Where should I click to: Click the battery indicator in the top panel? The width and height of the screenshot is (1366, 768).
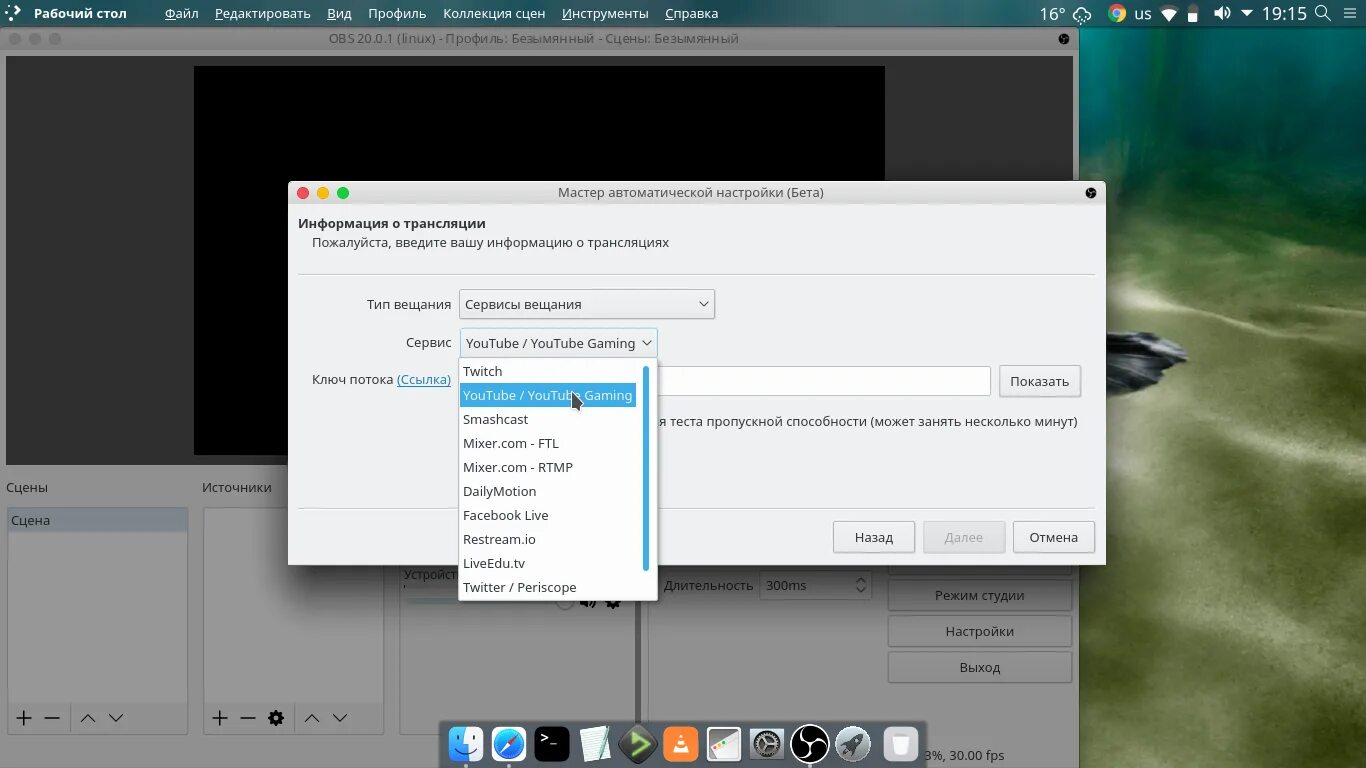point(1194,14)
